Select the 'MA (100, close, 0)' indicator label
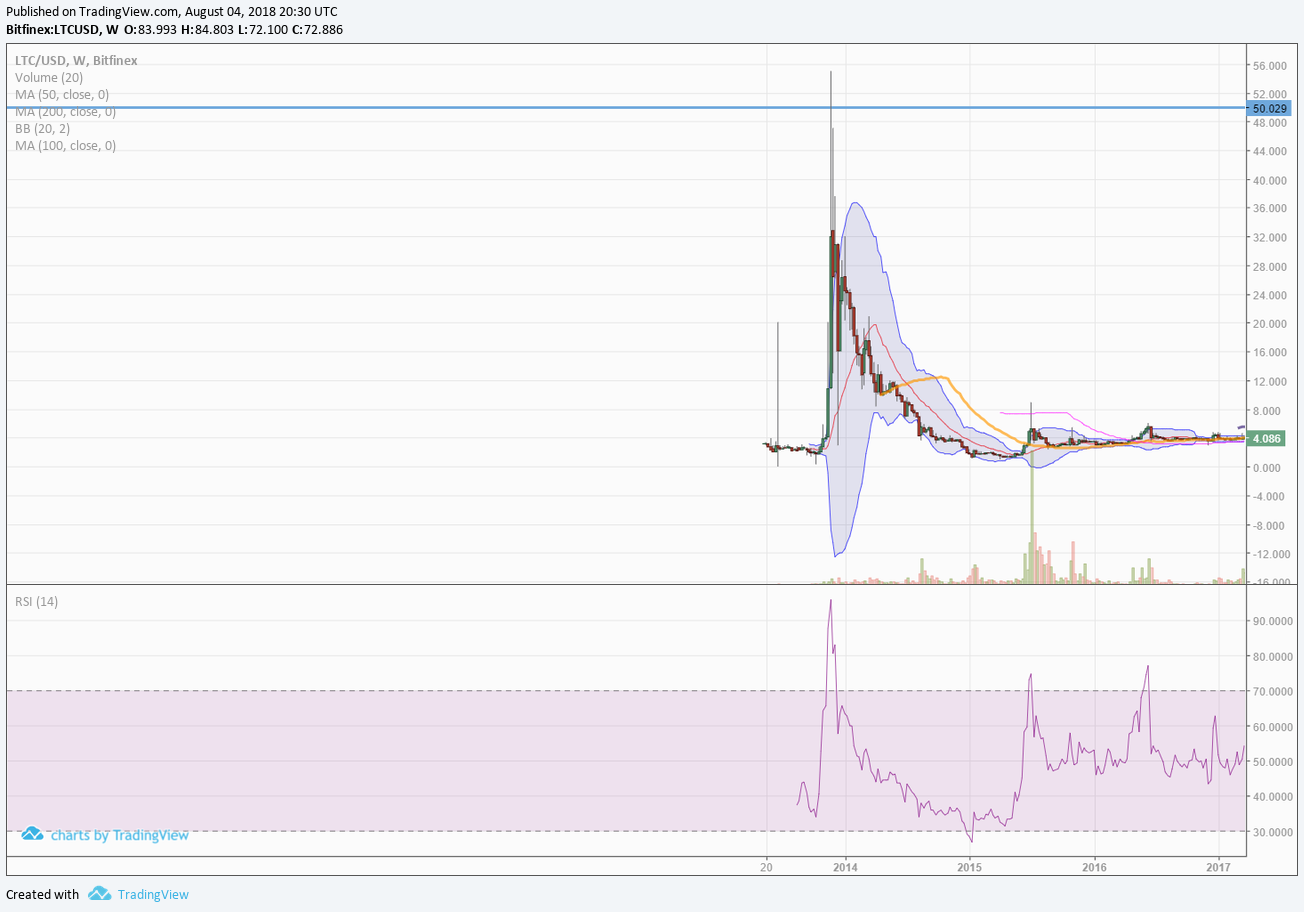 point(65,145)
